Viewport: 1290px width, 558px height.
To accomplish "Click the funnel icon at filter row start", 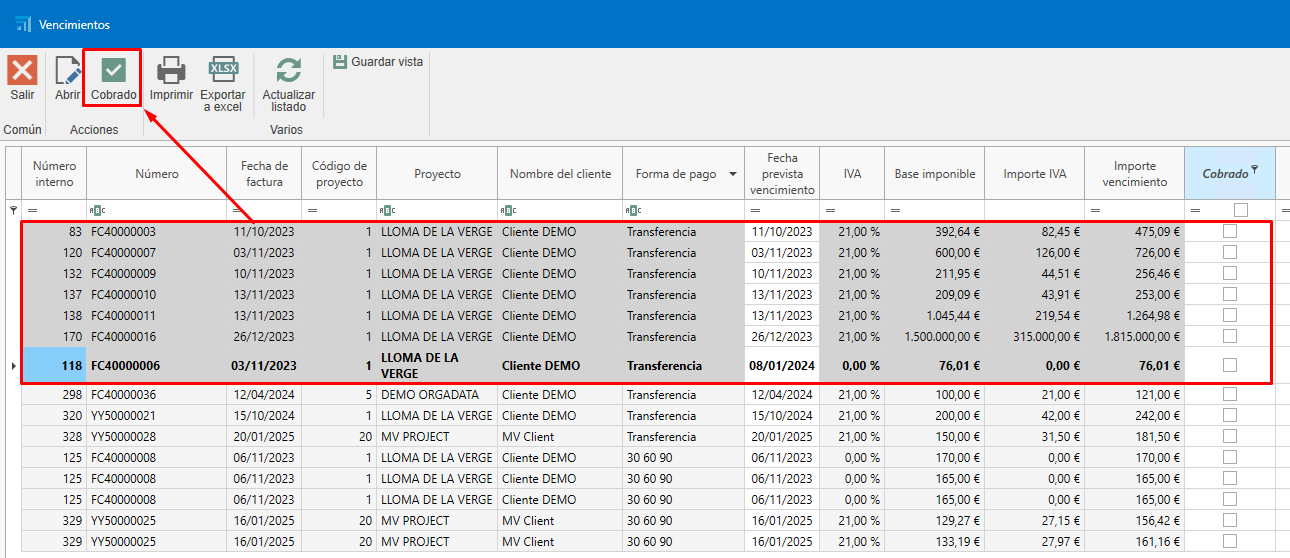I will click(13, 210).
